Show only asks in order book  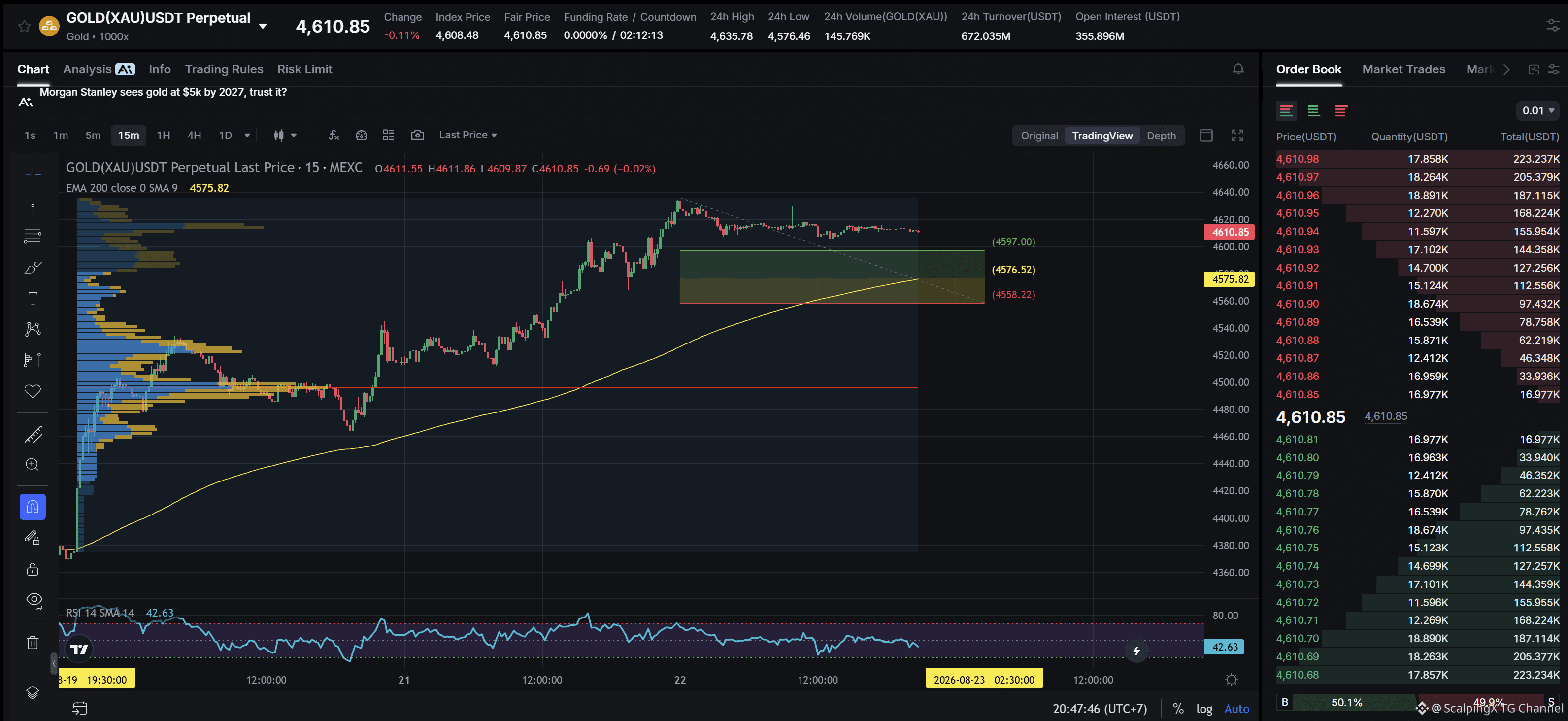click(1341, 111)
